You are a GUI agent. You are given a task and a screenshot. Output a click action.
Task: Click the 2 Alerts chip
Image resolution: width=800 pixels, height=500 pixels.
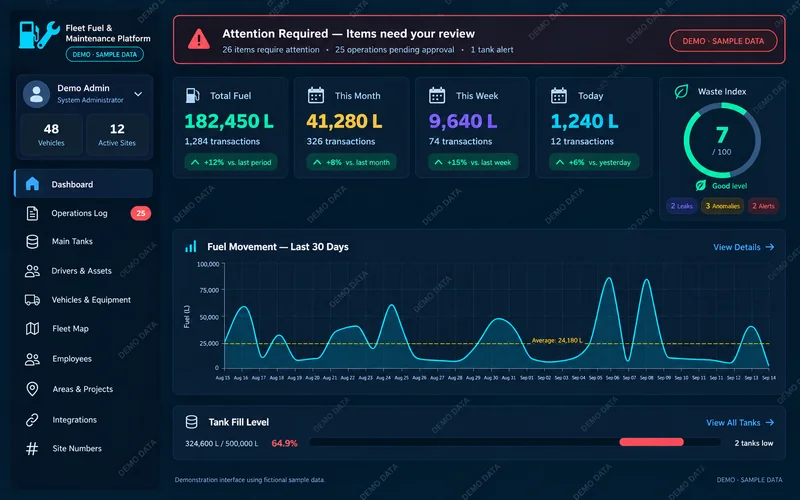(x=763, y=206)
